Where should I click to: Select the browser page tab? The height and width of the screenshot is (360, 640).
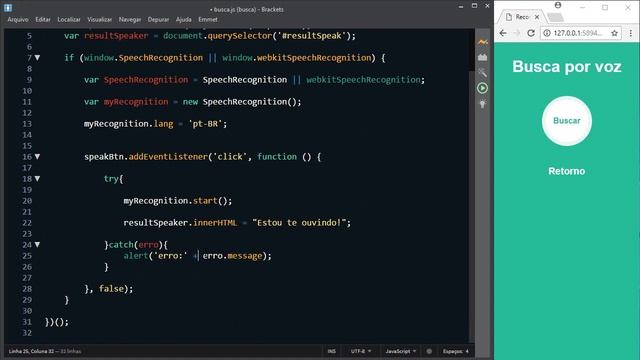pyautogui.click(x=522, y=17)
